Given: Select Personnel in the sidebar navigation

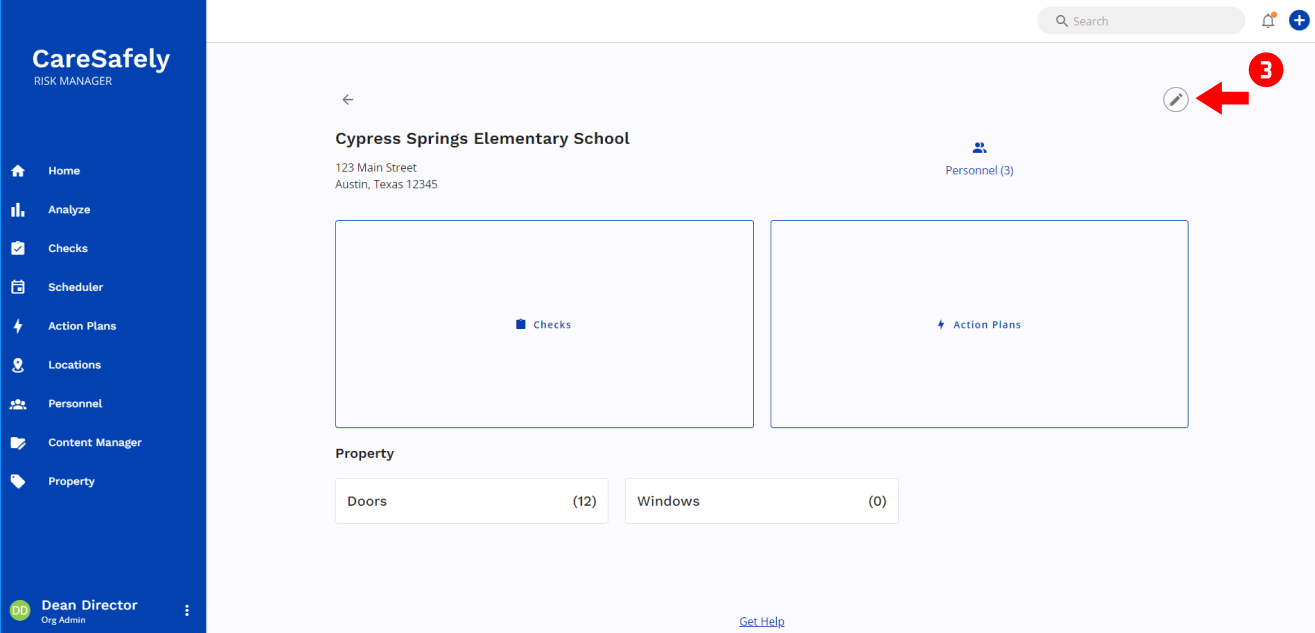Looking at the screenshot, I should pos(75,404).
